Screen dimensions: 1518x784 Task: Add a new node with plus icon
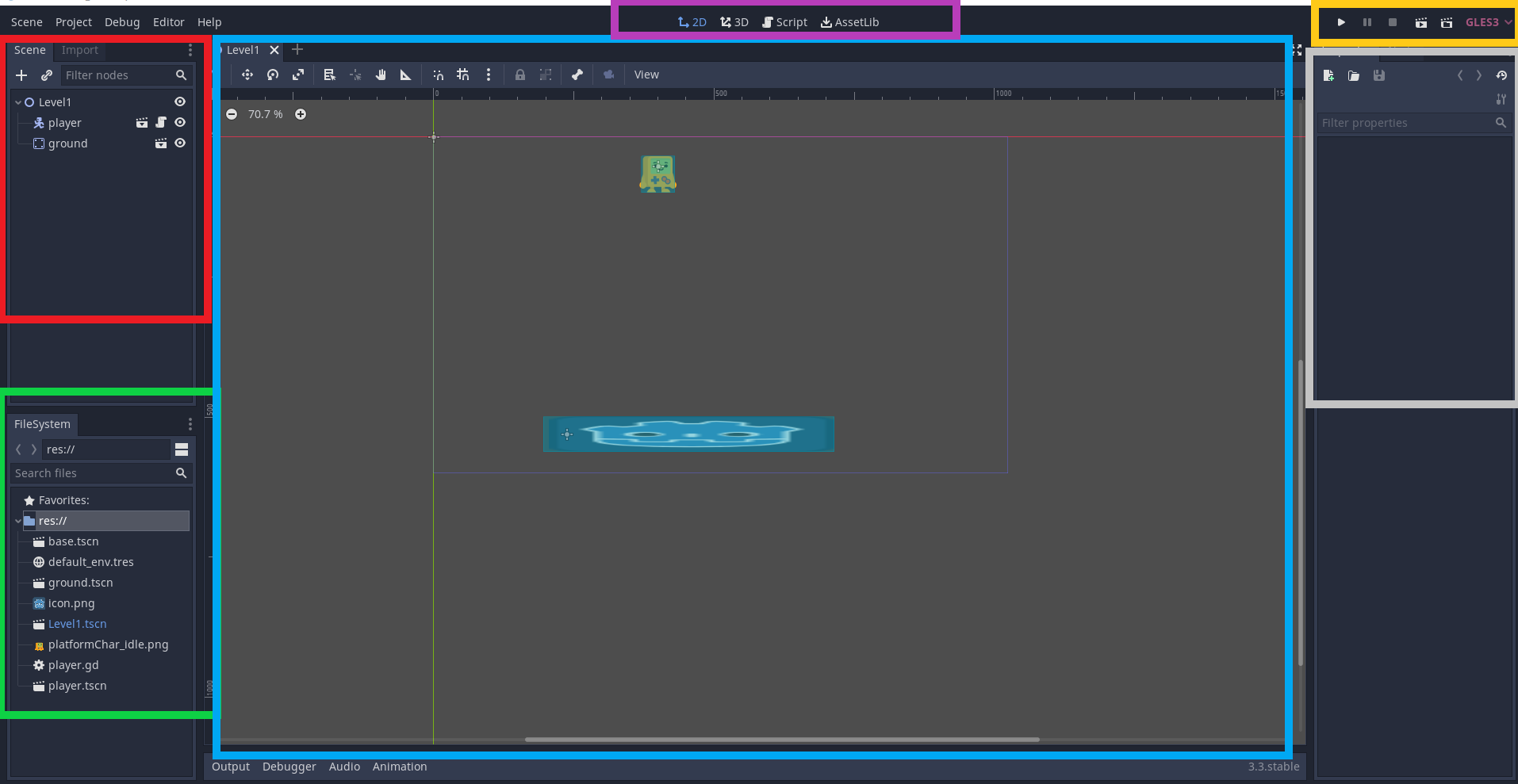point(21,75)
